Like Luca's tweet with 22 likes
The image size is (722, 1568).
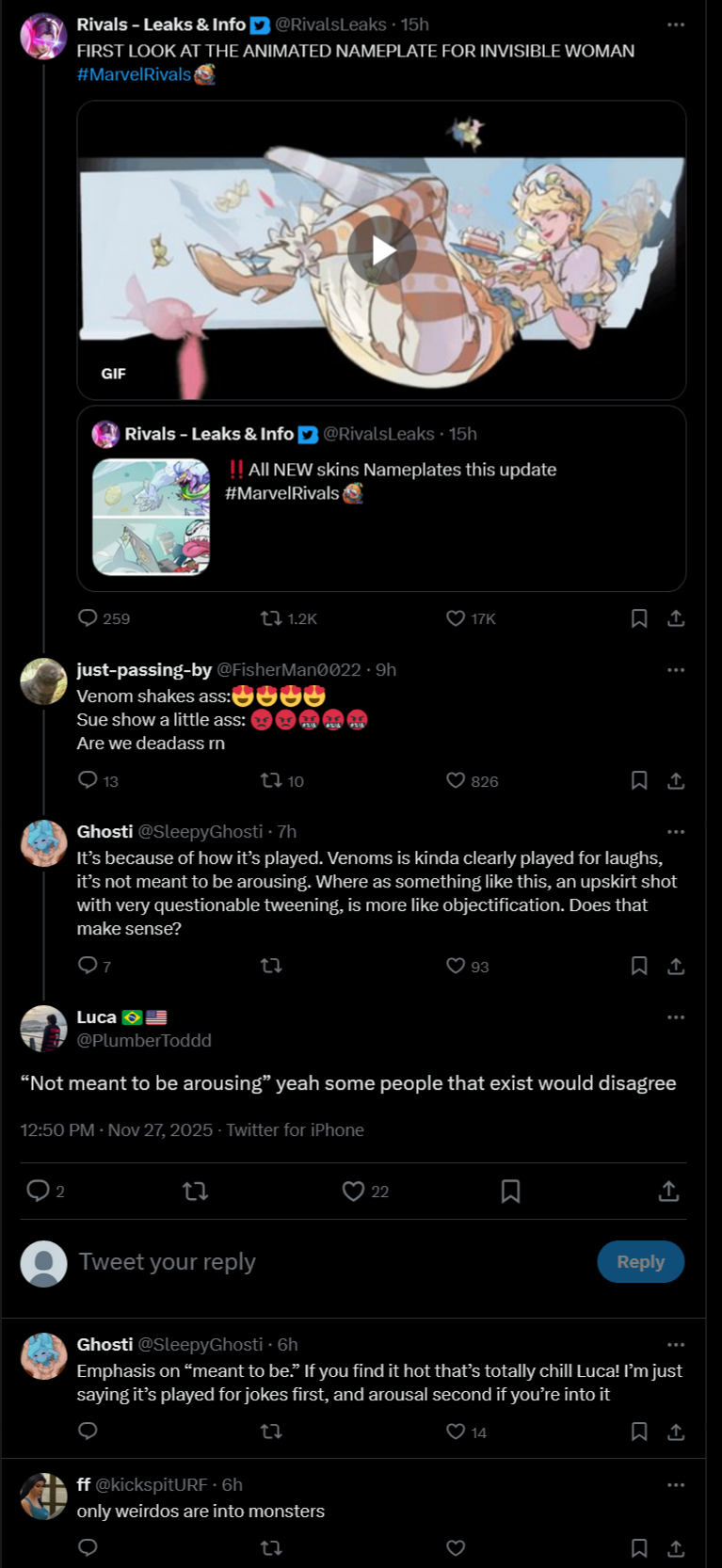click(x=354, y=1192)
